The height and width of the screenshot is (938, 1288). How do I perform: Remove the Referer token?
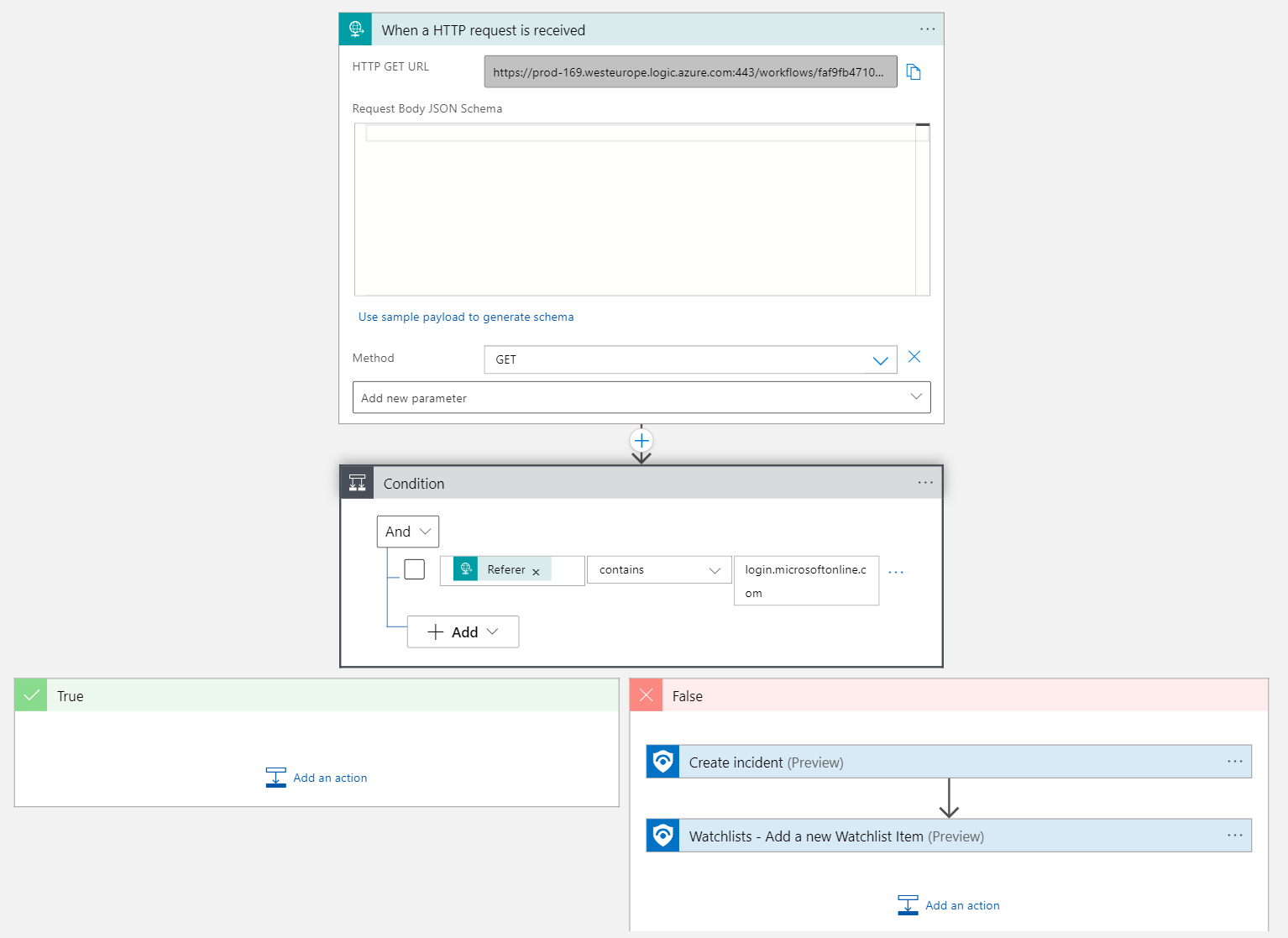pos(536,572)
